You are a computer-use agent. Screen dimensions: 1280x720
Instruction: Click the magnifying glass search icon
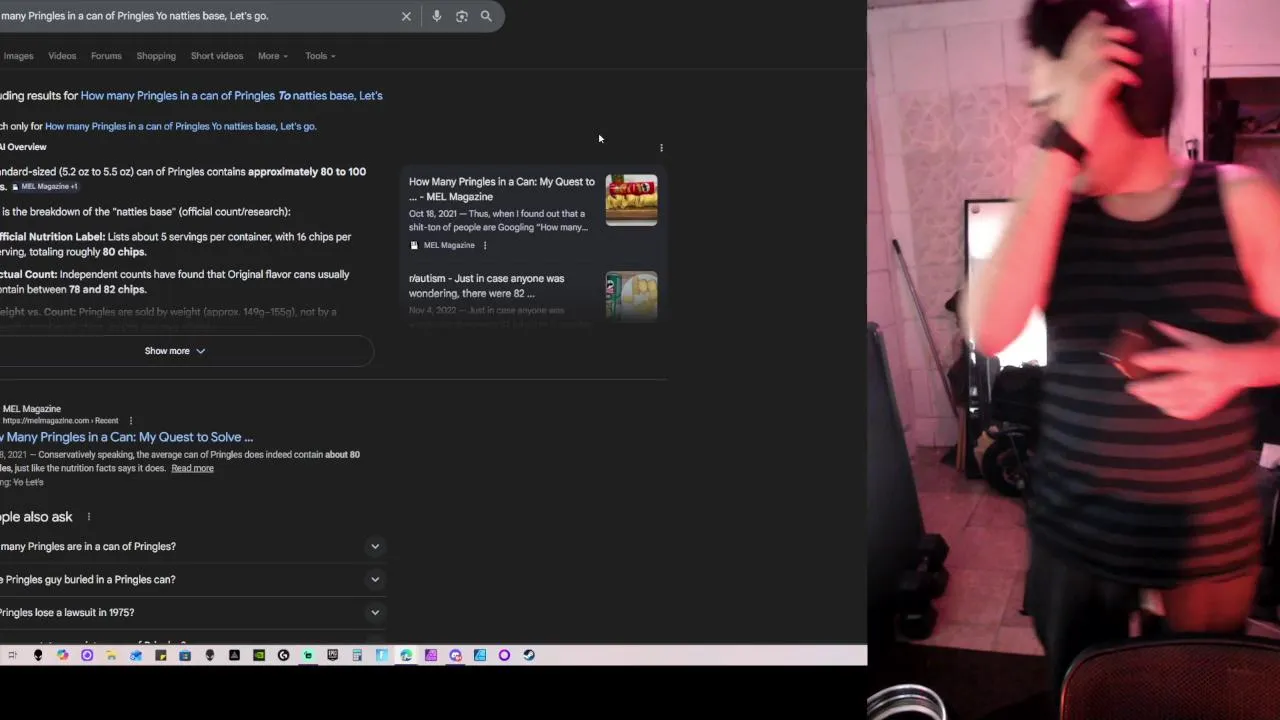[486, 16]
